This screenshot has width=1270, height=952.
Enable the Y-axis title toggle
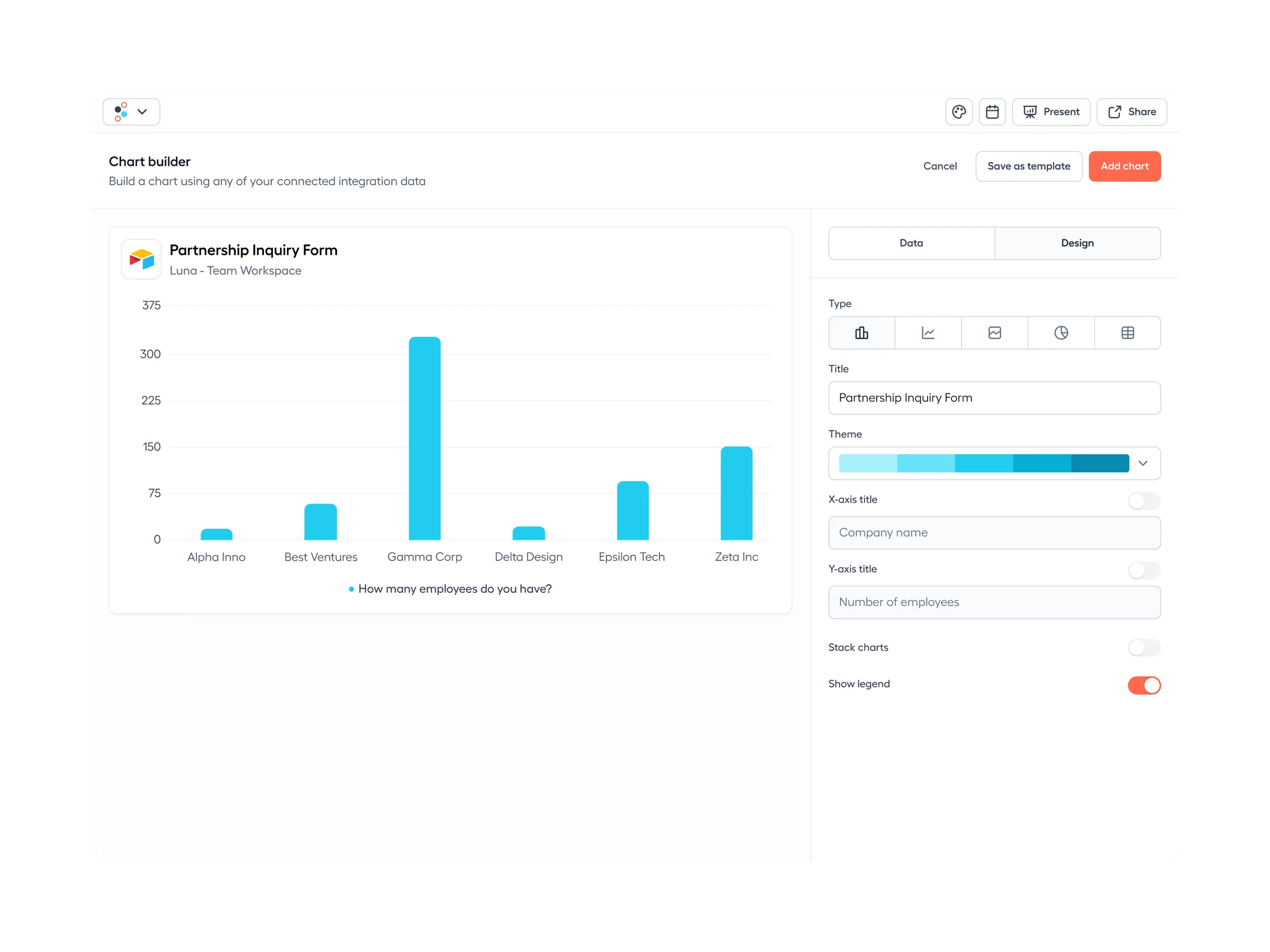(x=1144, y=570)
